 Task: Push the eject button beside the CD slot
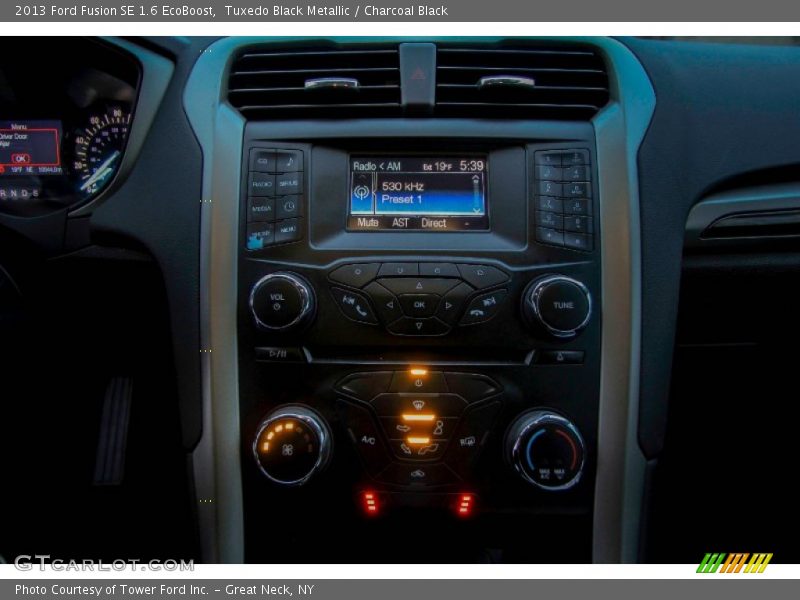click(x=560, y=357)
